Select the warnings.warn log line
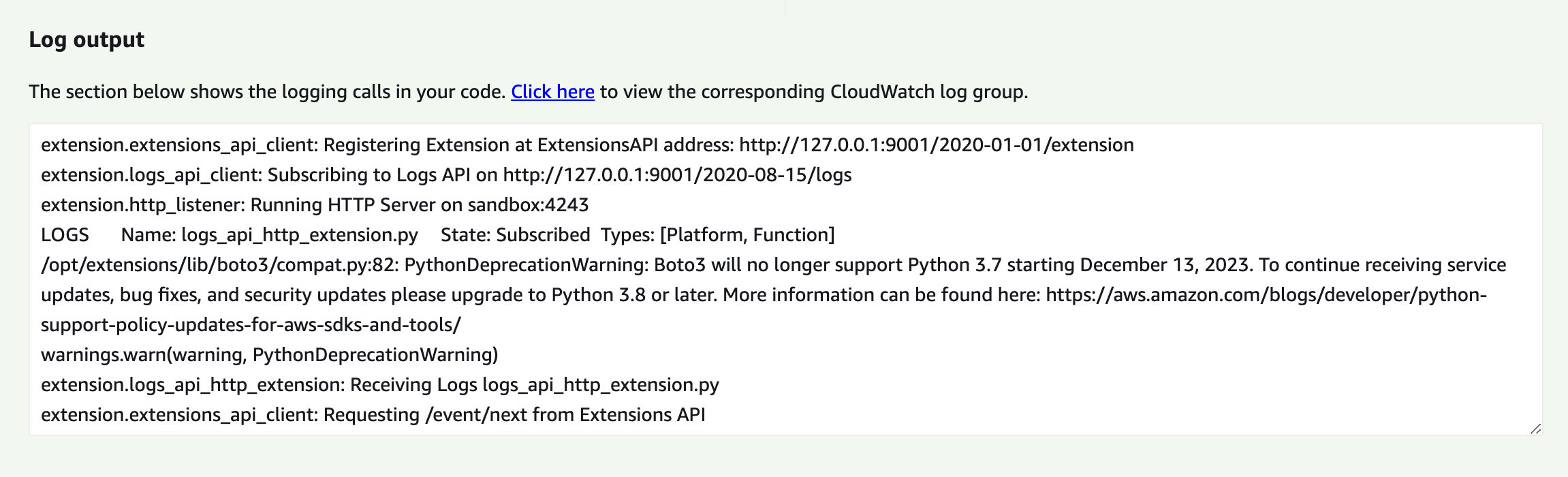Viewport: 1568px width, 477px height. pos(270,355)
